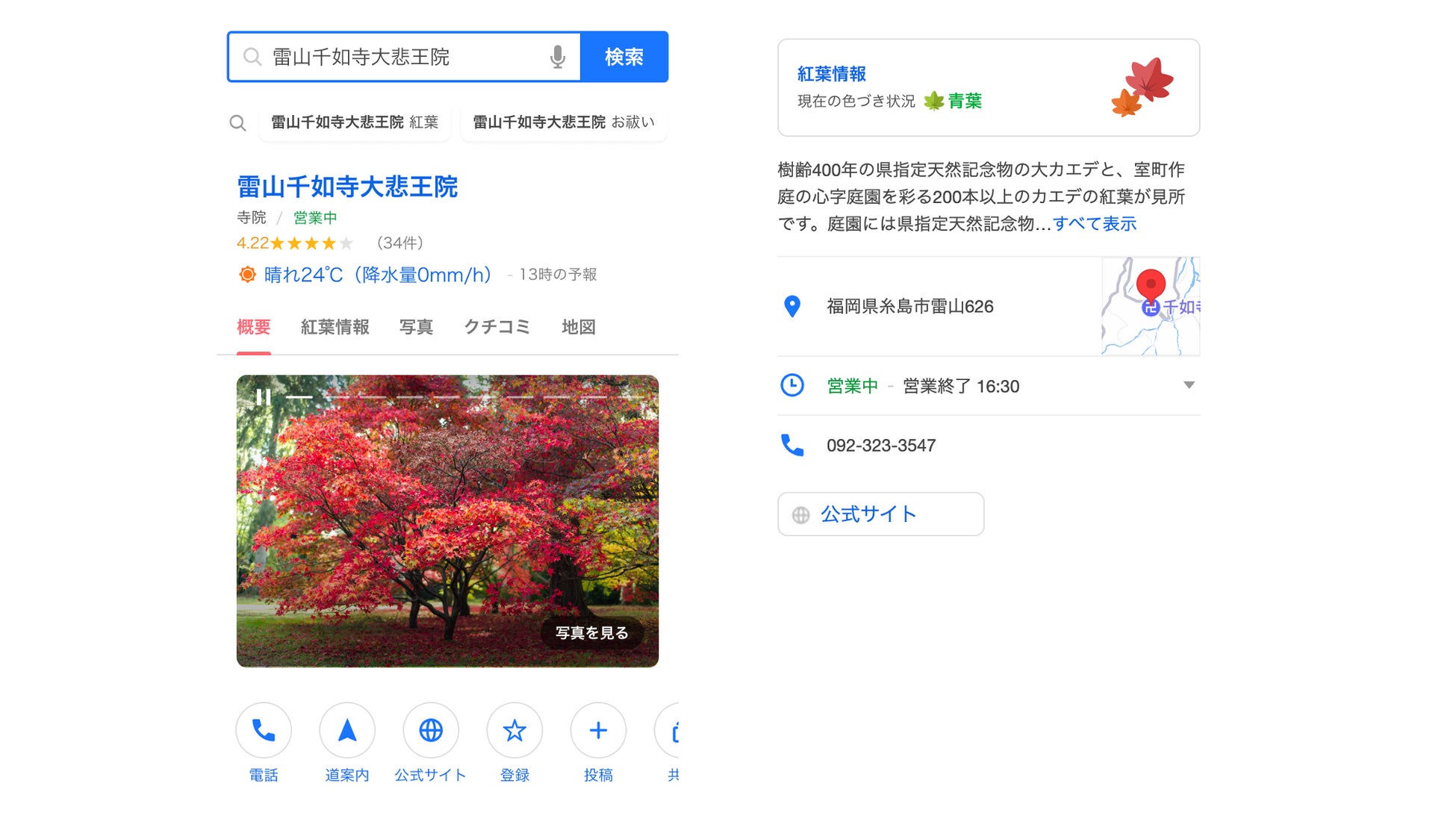Switch to the 写真 tab
This screenshot has height=819, width=1456.
pos(416,327)
